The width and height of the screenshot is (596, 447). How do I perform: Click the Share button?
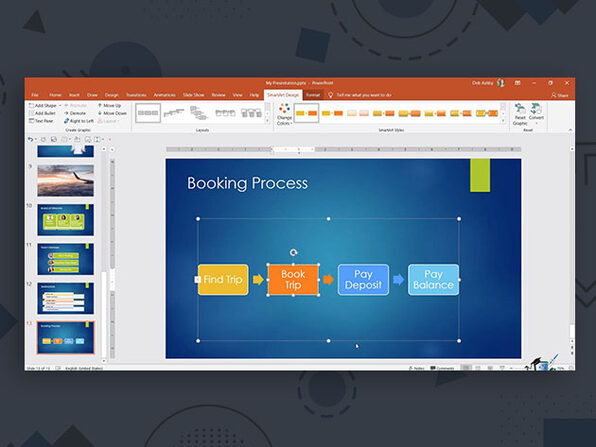[x=560, y=95]
